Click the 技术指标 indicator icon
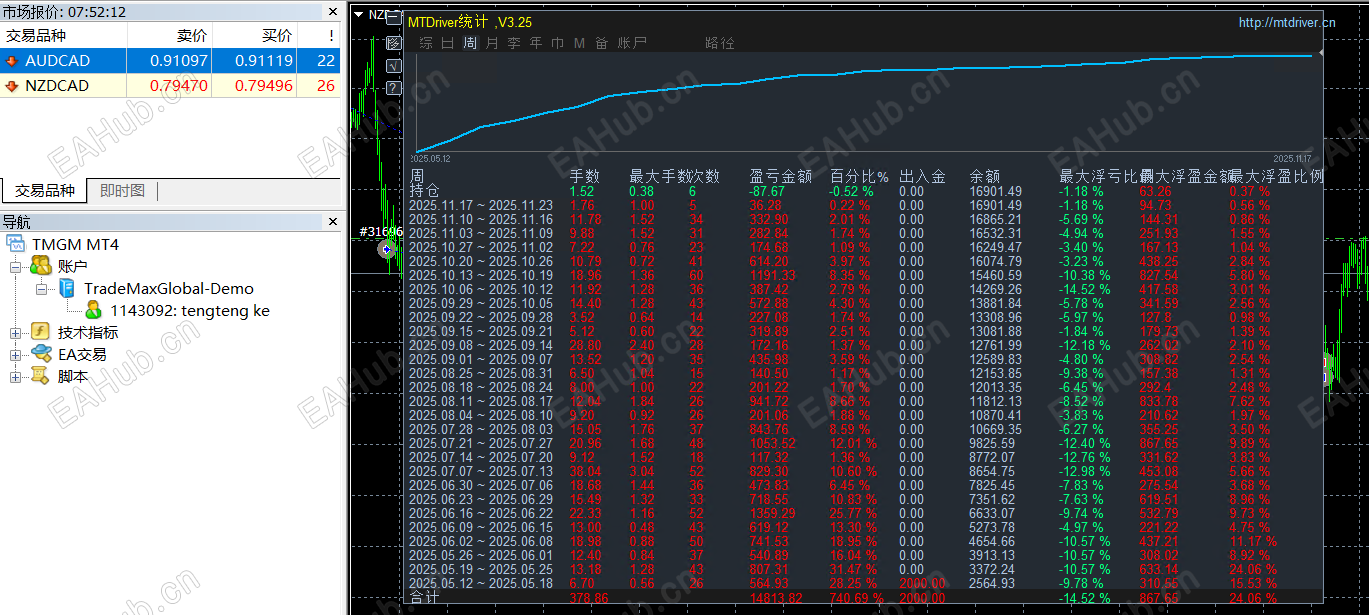 [41, 332]
